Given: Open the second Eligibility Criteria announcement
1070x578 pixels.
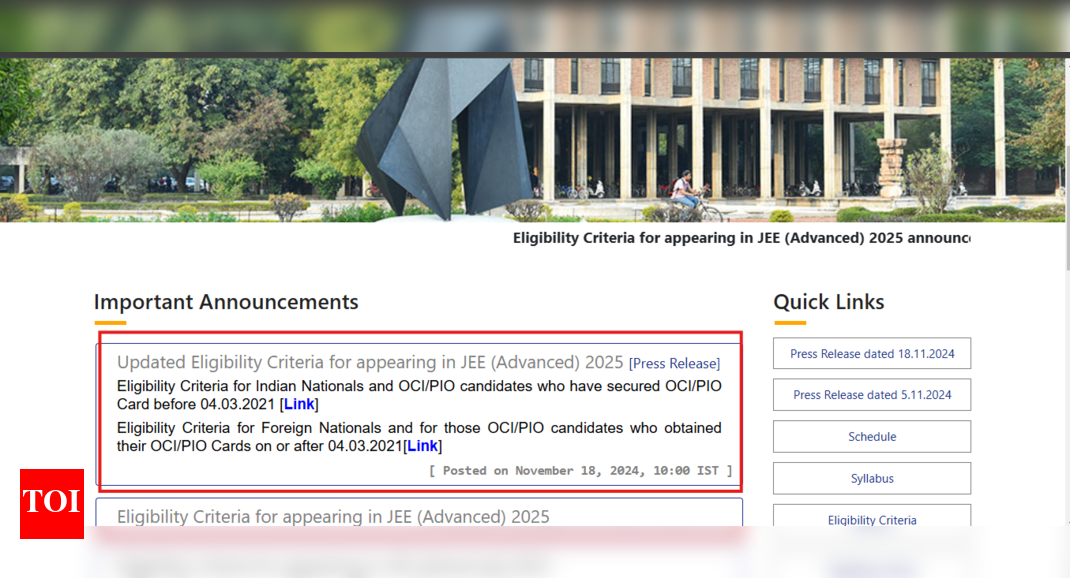Looking at the screenshot, I should click(333, 516).
